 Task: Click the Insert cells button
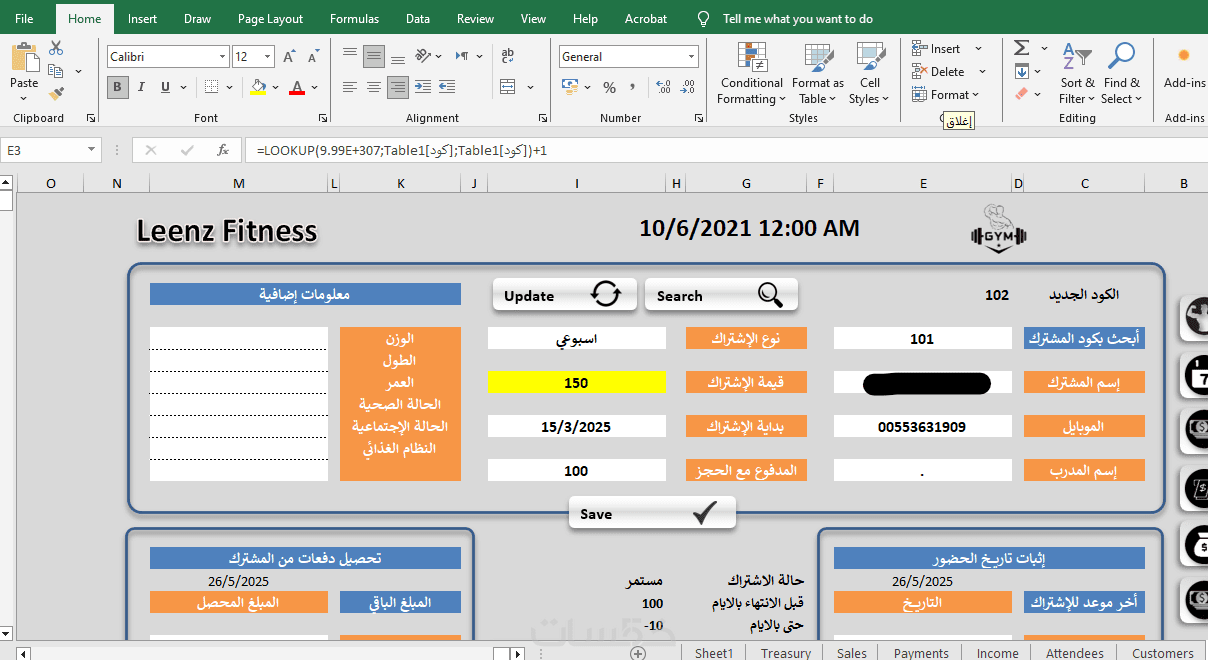[x=936, y=49]
